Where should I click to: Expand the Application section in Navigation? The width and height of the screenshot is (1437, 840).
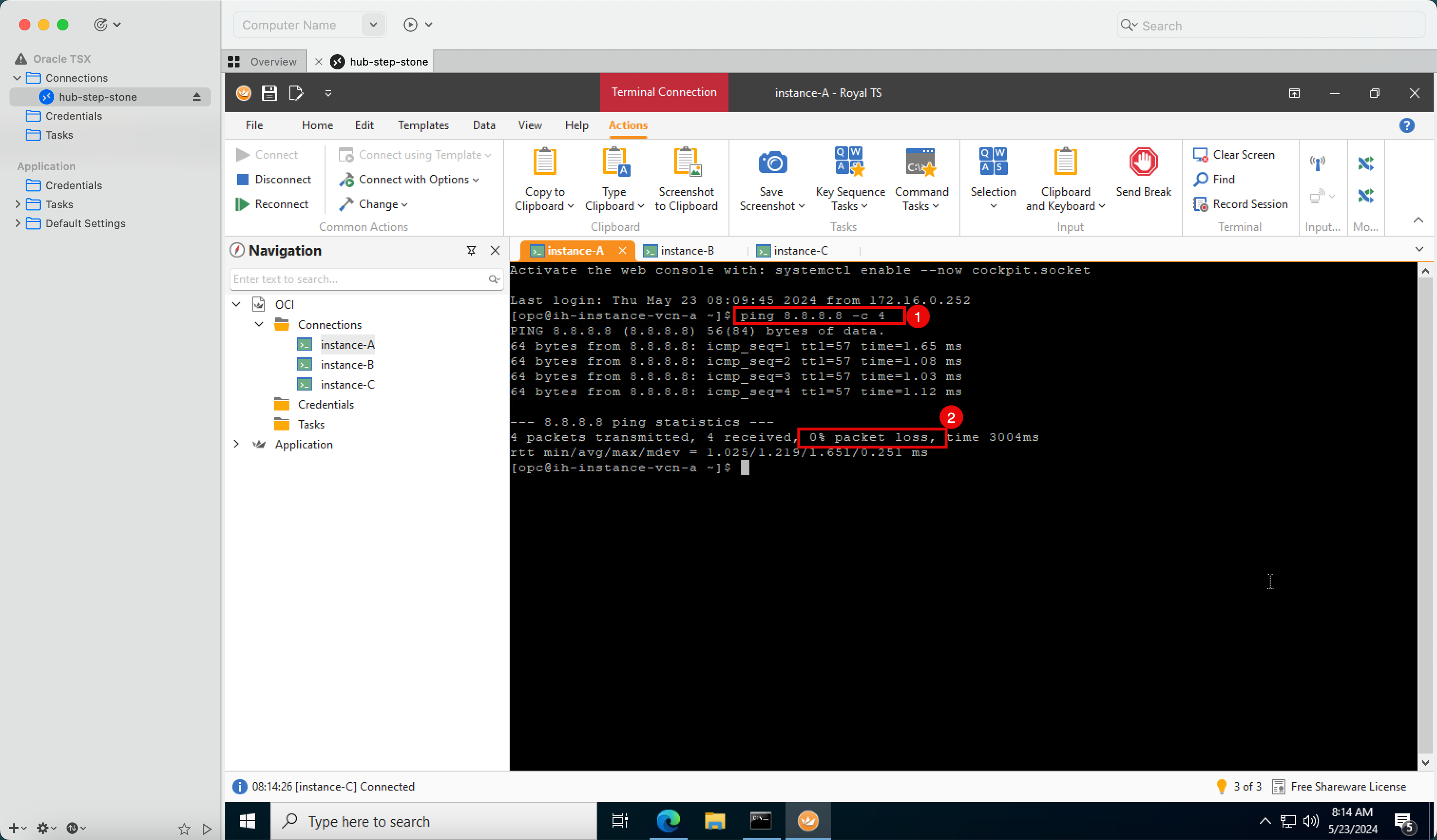[235, 444]
